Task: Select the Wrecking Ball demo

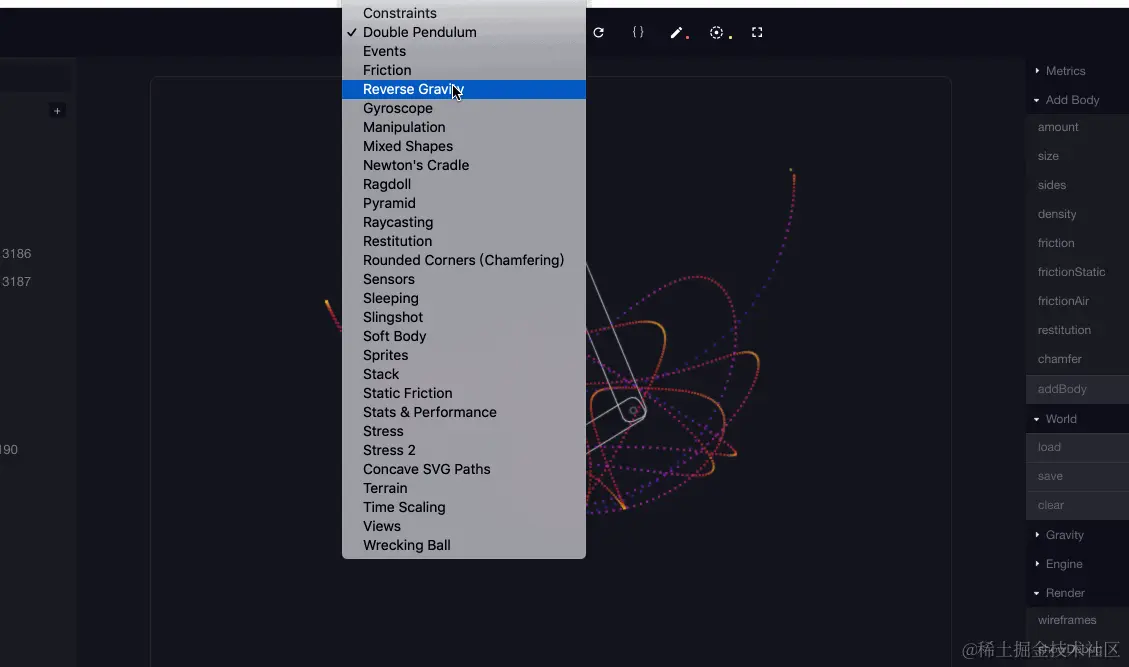Action: point(406,545)
